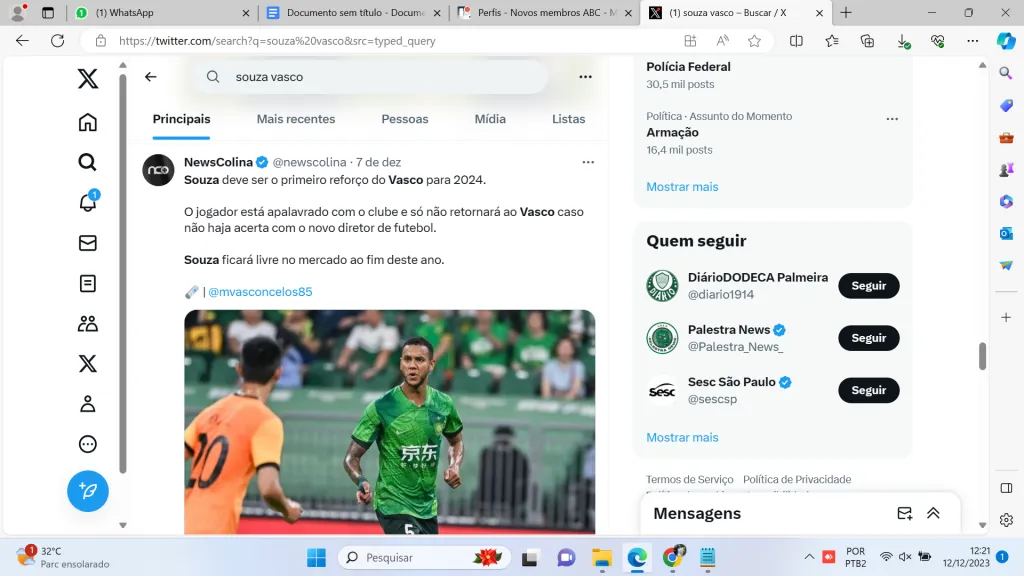This screenshot has height=576, width=1024.
Task: Switch to the Pessoas tab
Action: click(405, 119)
